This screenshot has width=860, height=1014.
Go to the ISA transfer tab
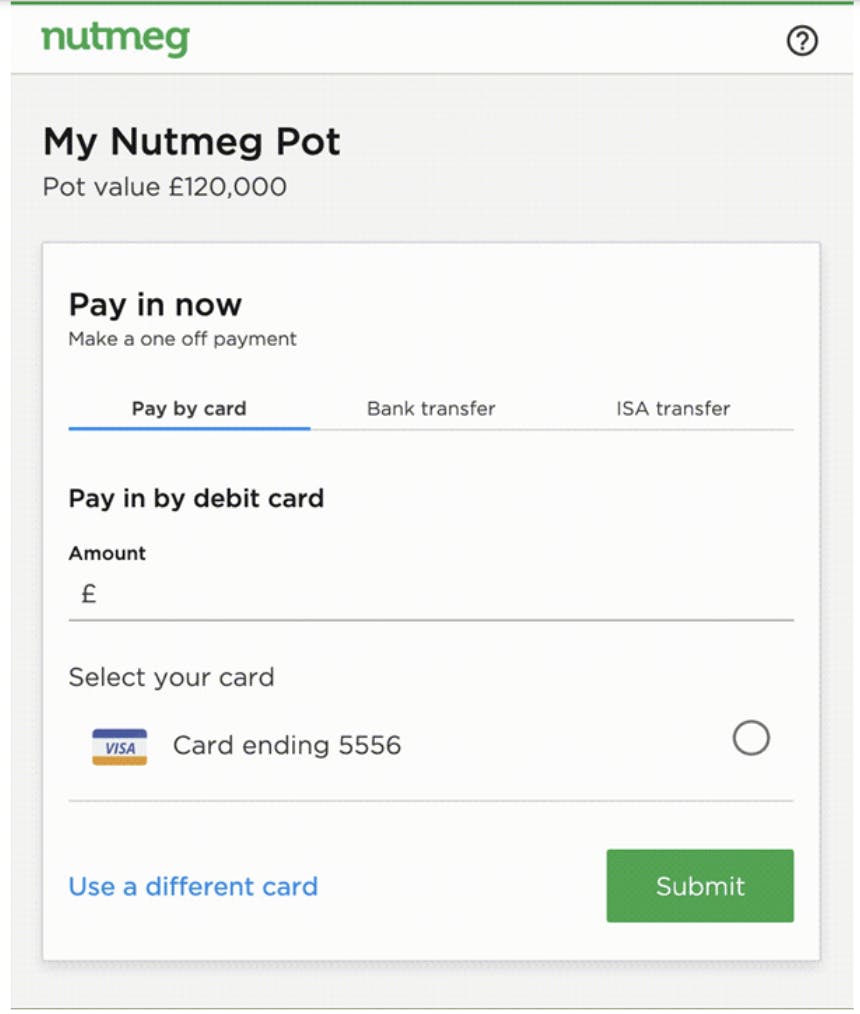point(673,409)
